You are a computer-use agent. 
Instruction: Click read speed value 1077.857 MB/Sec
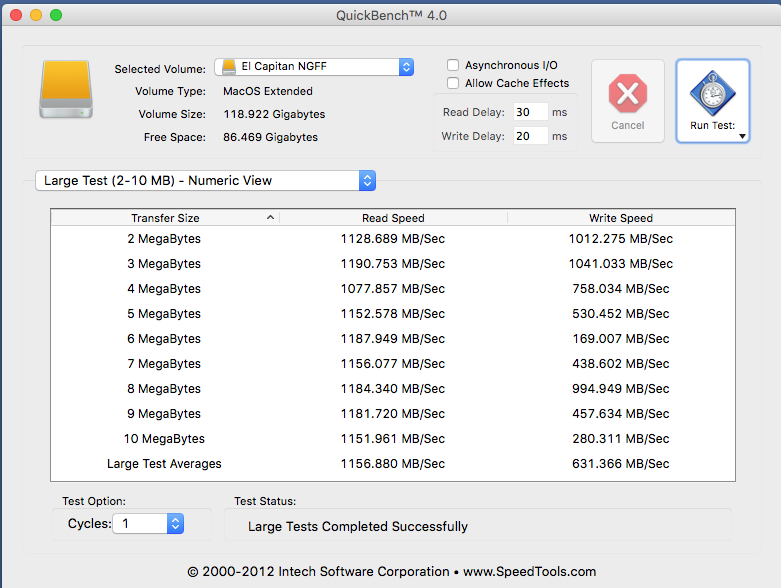coord(392,289)
